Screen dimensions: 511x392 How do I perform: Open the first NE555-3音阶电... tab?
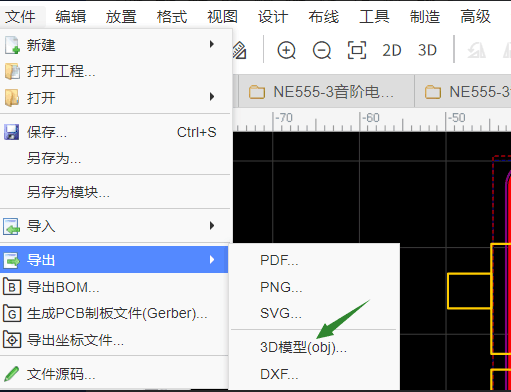(326, 91)
